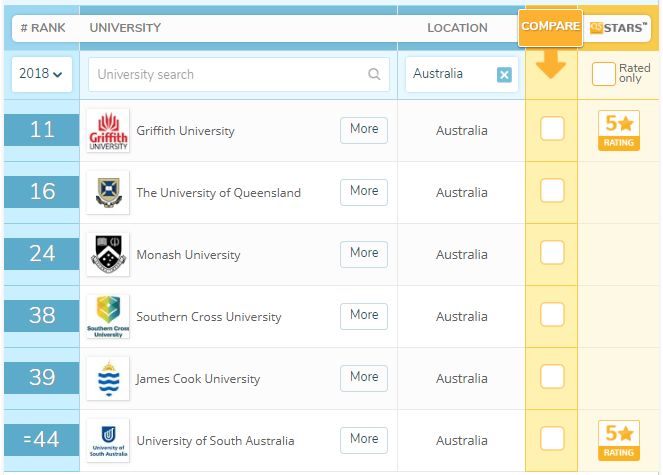Image resolution: width=663 pixels, height=475 pixels.
Task: Click the James Cook University logo
Action: pyautogui.click(x=108, y=379)
